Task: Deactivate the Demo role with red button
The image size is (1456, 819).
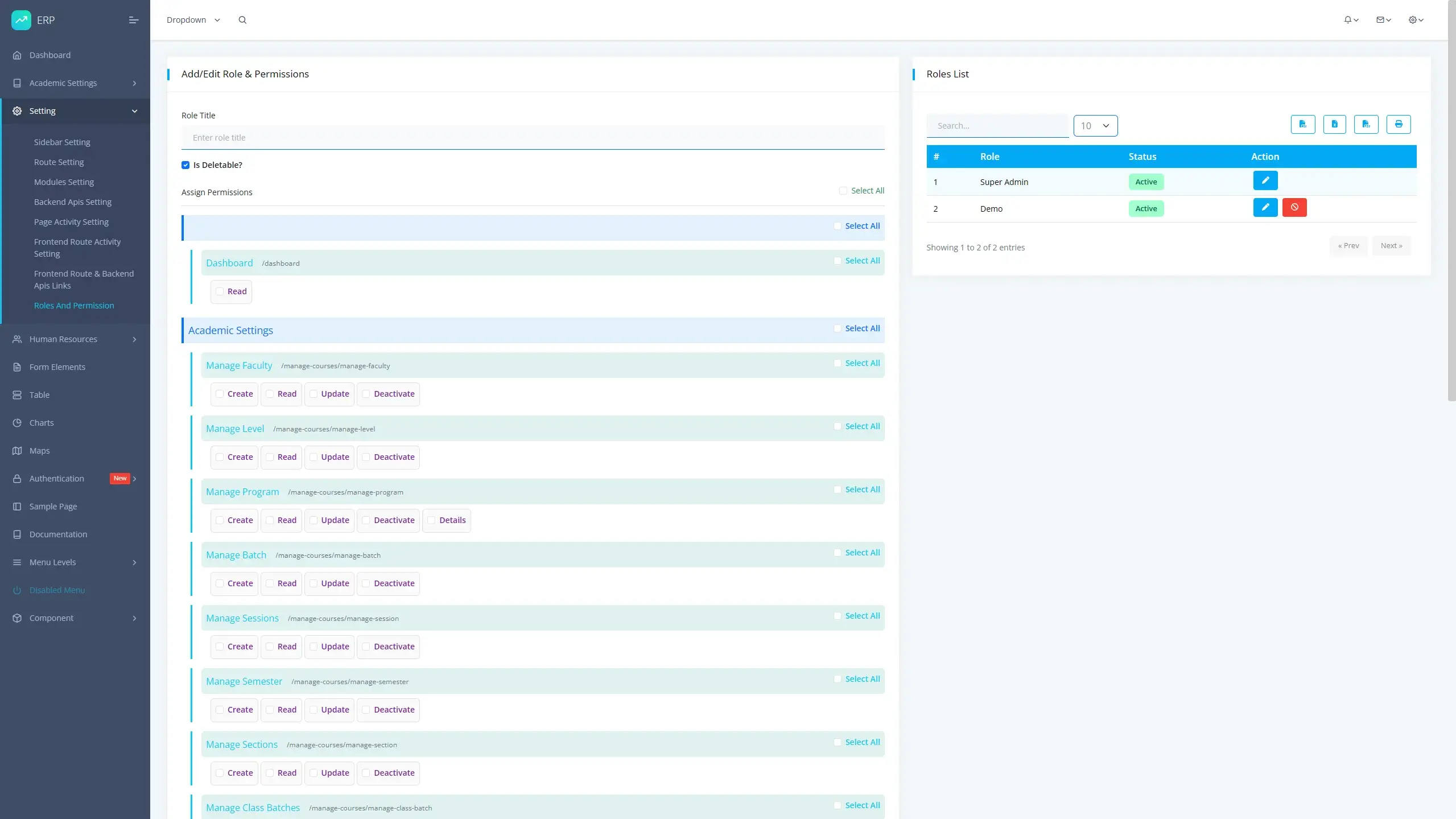Action: (x=1294, y=207)
